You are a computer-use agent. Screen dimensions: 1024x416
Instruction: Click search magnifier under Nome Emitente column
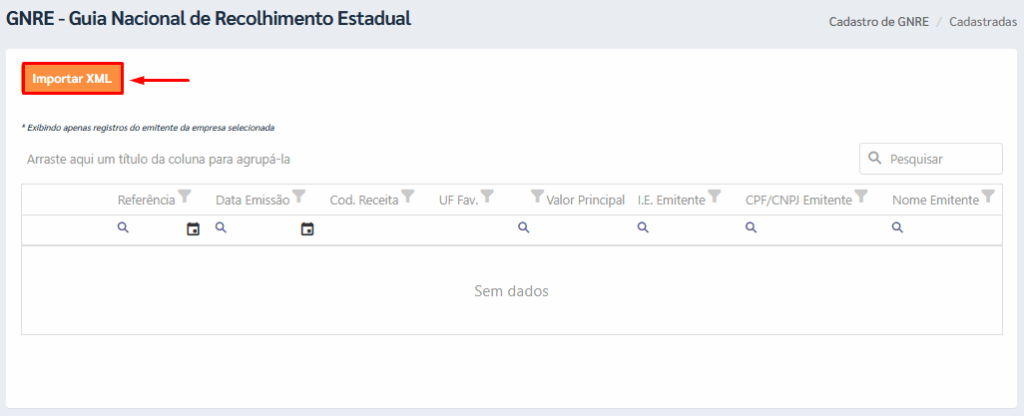pos(897,227)
